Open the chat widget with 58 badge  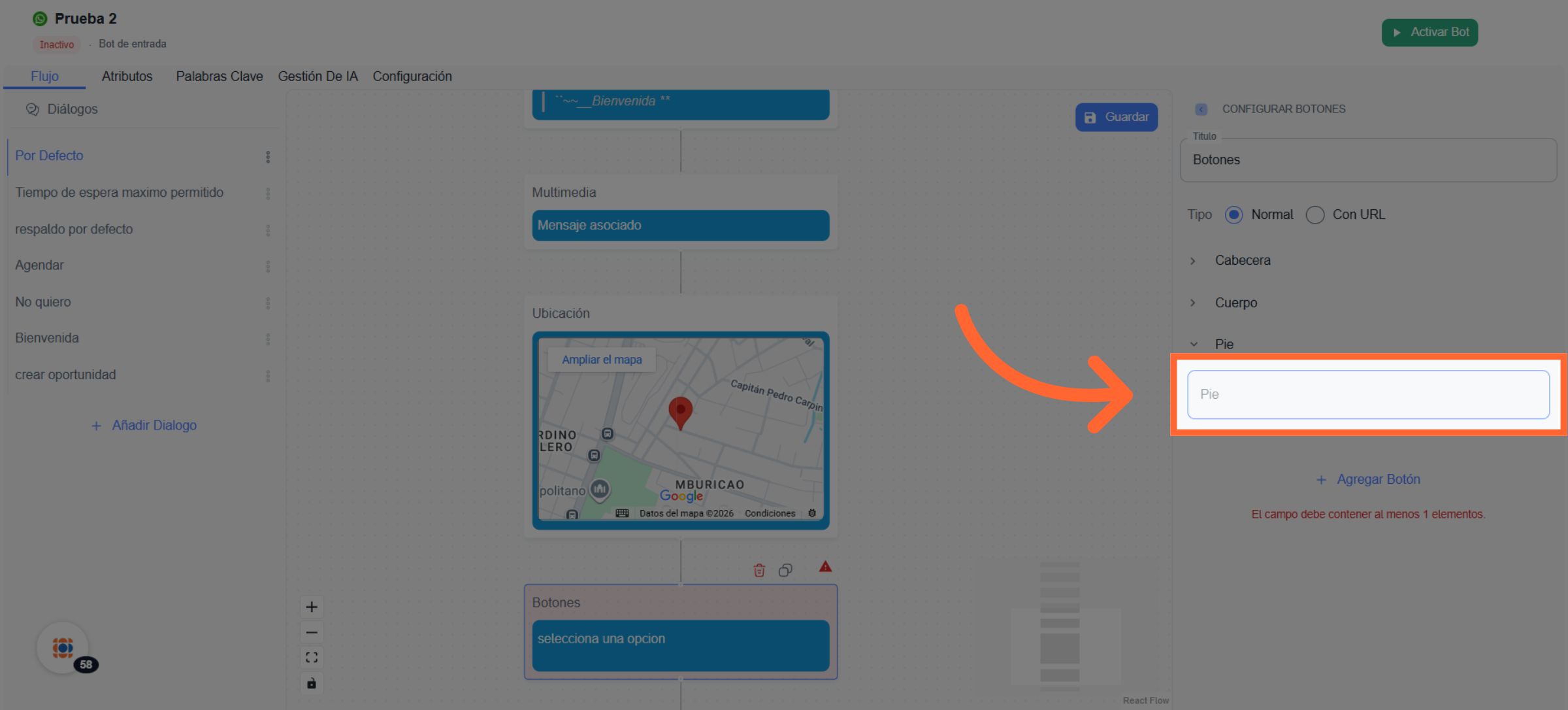tap(63, 647)
